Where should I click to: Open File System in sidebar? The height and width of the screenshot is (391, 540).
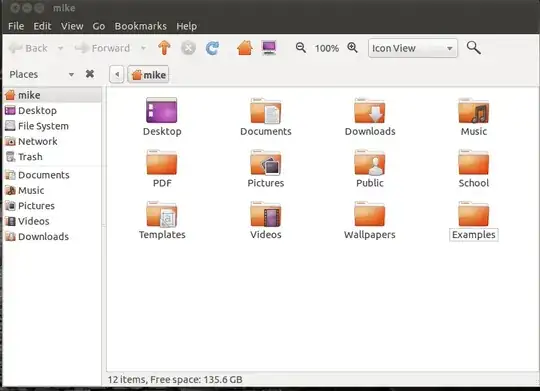click(52, 126)
